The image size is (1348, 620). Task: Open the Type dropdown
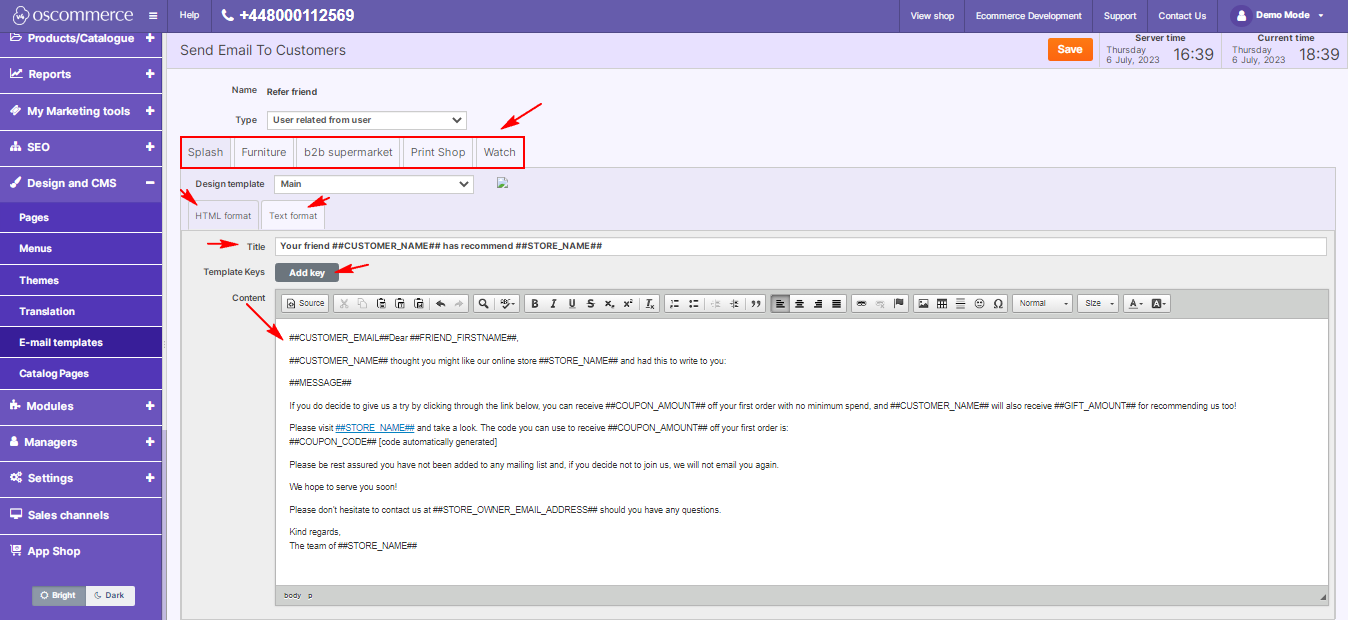tap(366, 120)
